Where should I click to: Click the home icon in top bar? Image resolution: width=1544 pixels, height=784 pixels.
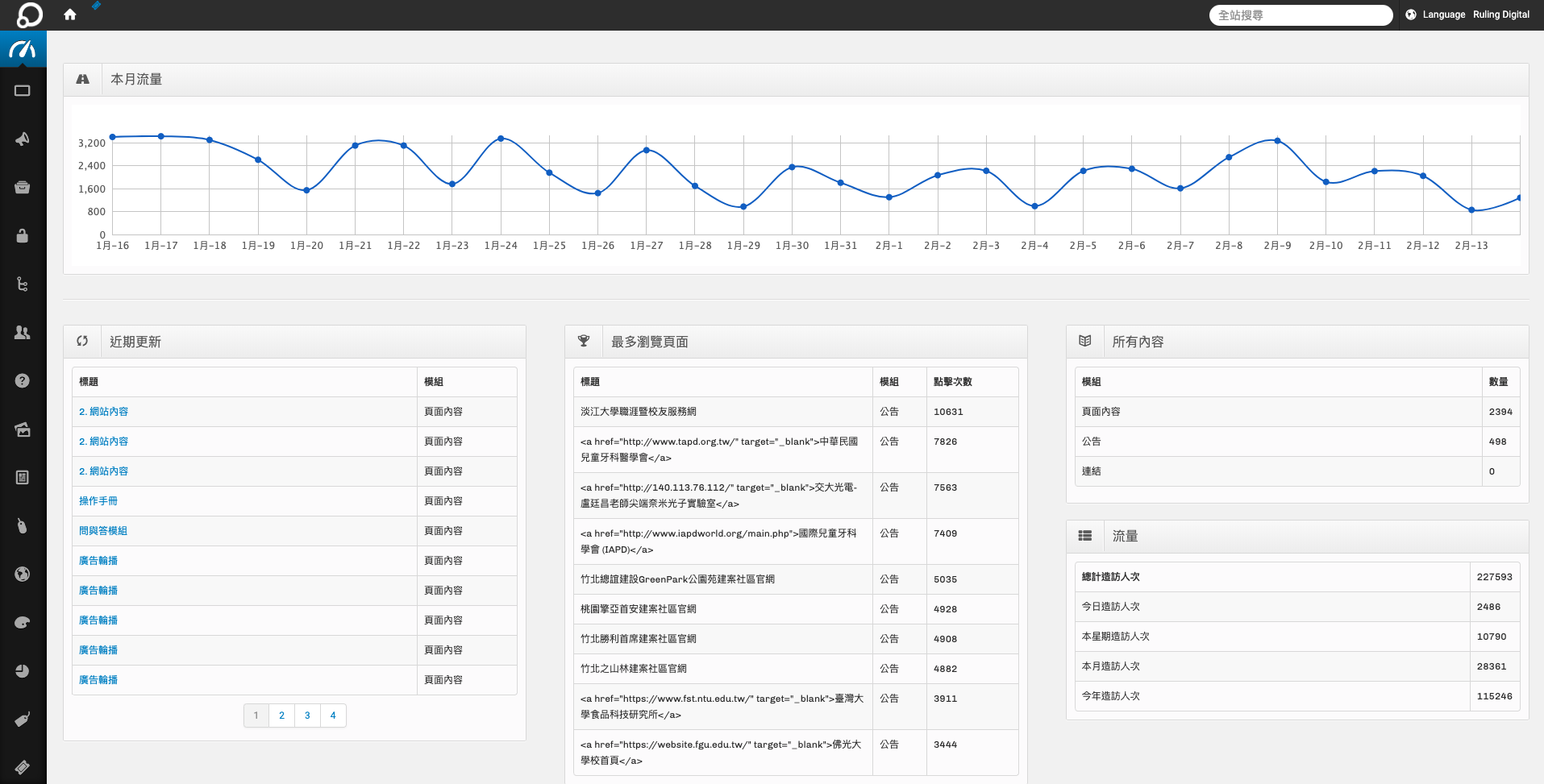coord(70,15)
